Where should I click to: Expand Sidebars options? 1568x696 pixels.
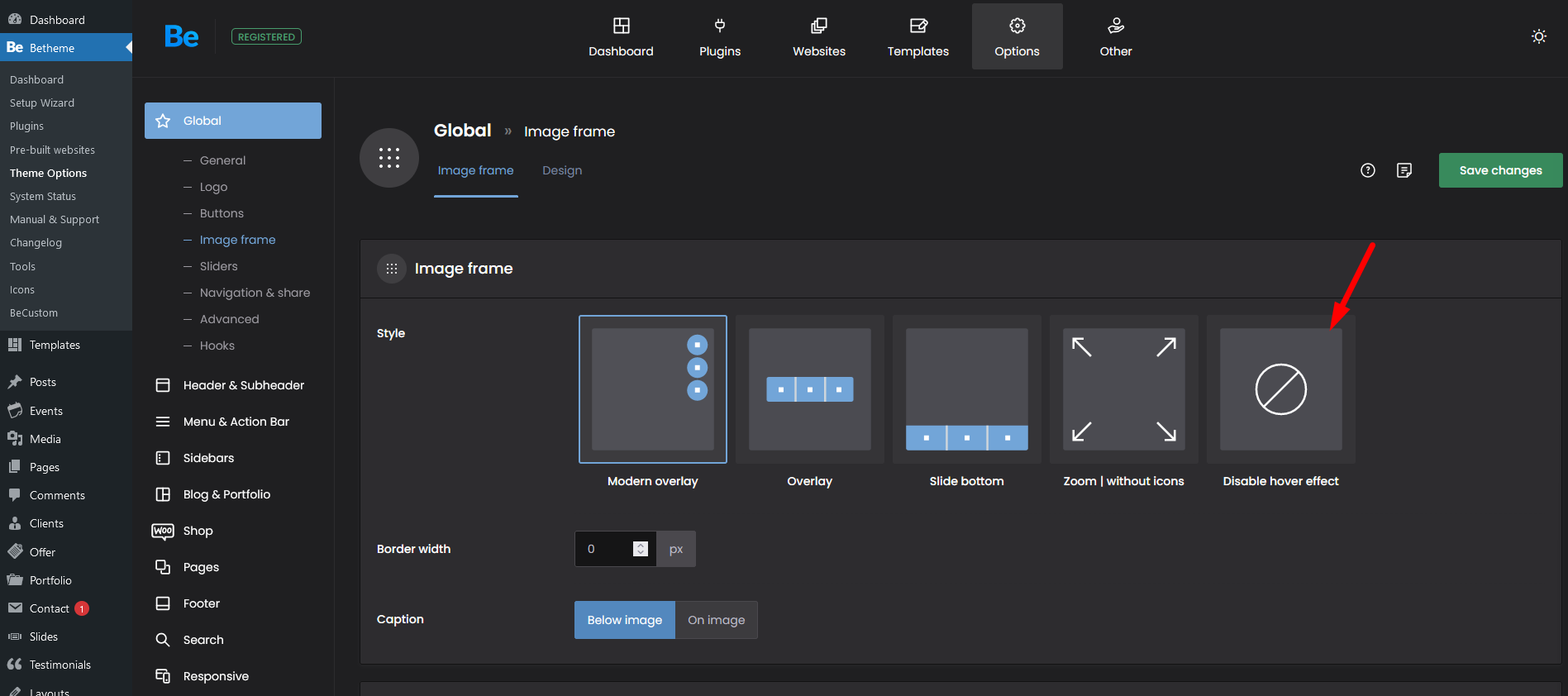pyautogui.click(x=233, y=458)
